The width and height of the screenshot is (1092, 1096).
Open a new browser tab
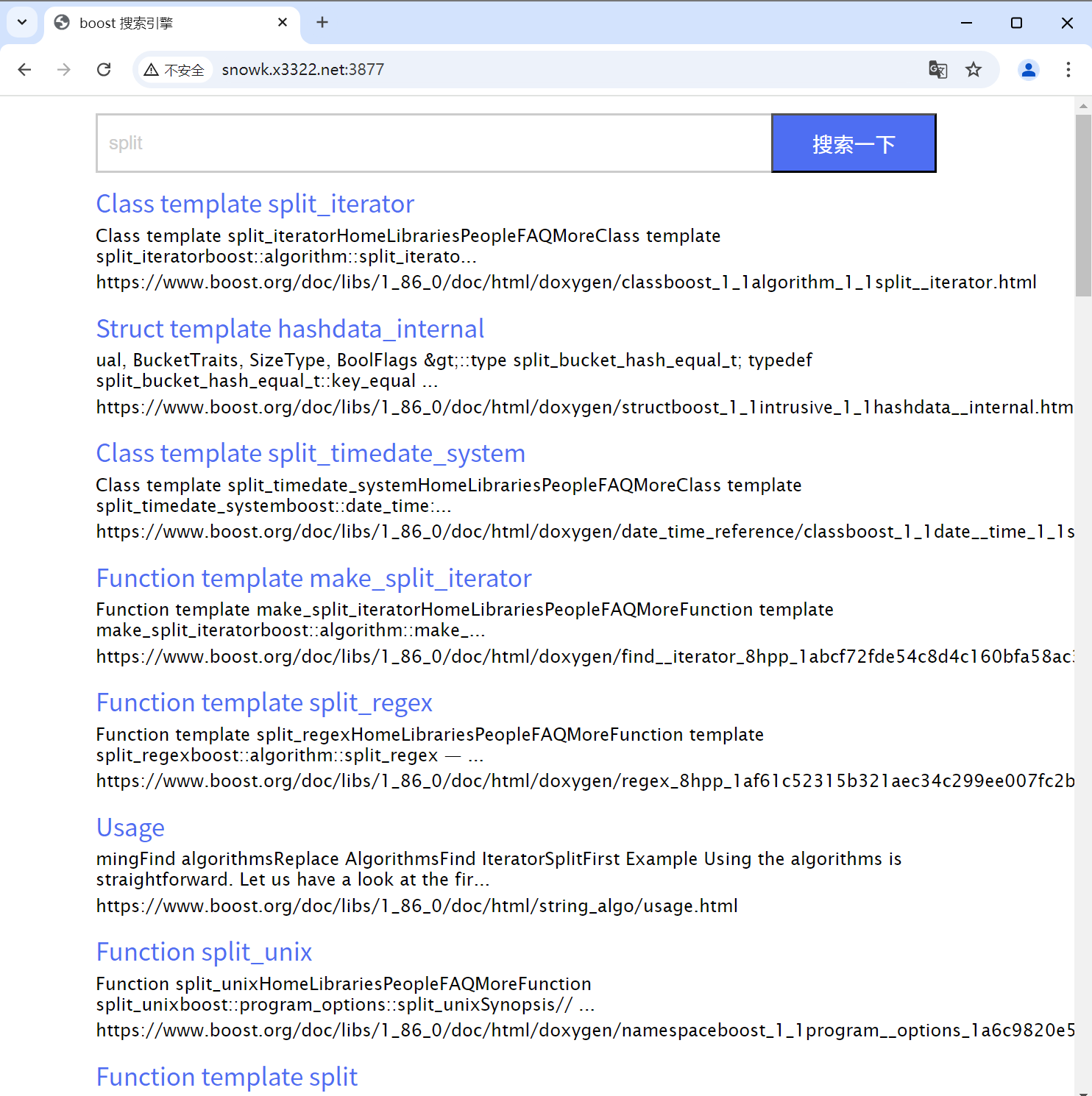pyautogui.click(x=322, y=22)
